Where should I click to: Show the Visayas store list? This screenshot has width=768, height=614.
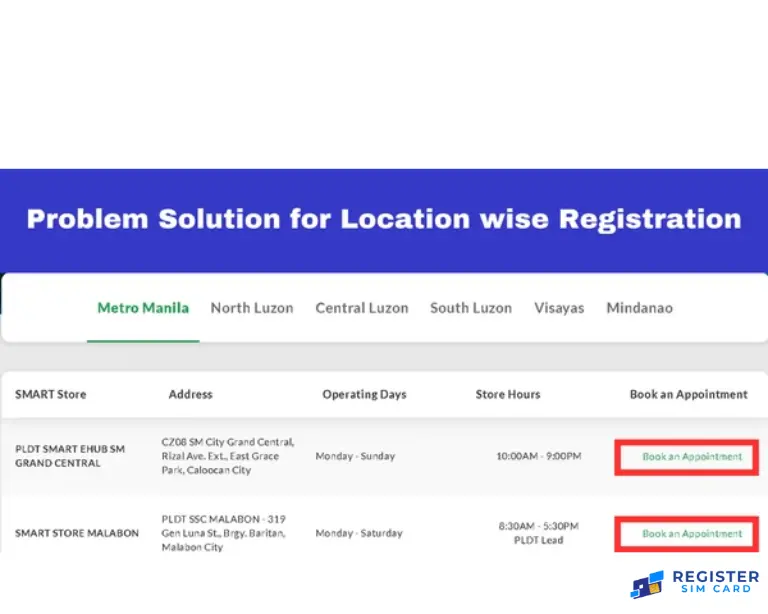coord(559,308)
